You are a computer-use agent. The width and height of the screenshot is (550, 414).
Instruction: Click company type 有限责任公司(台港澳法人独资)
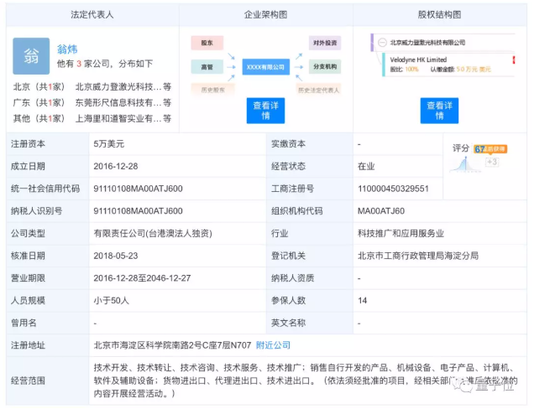point(153,233)
